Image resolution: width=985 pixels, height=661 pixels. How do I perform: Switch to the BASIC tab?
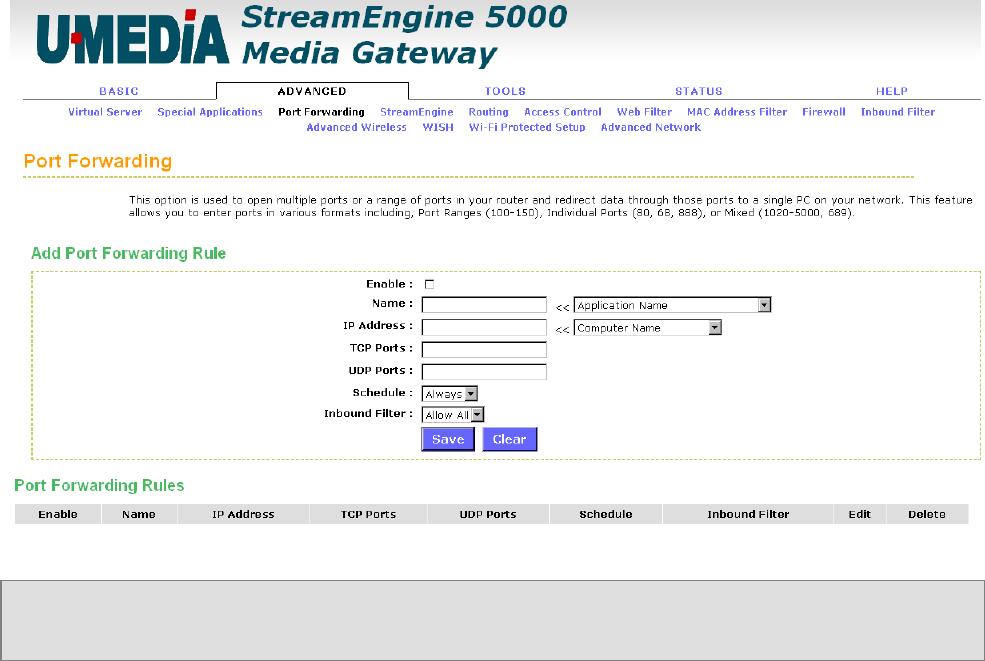[x=119, y=91]
